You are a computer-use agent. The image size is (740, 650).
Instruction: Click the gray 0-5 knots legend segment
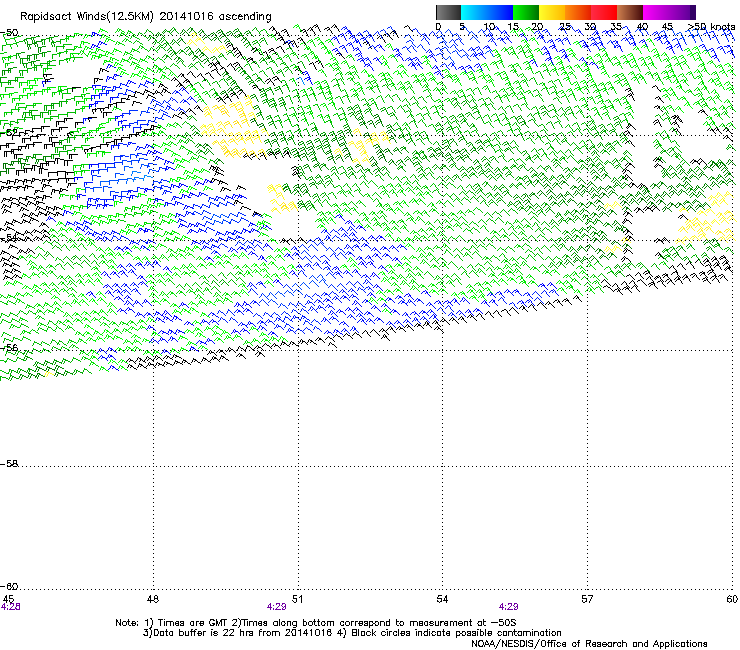[448, 12]
